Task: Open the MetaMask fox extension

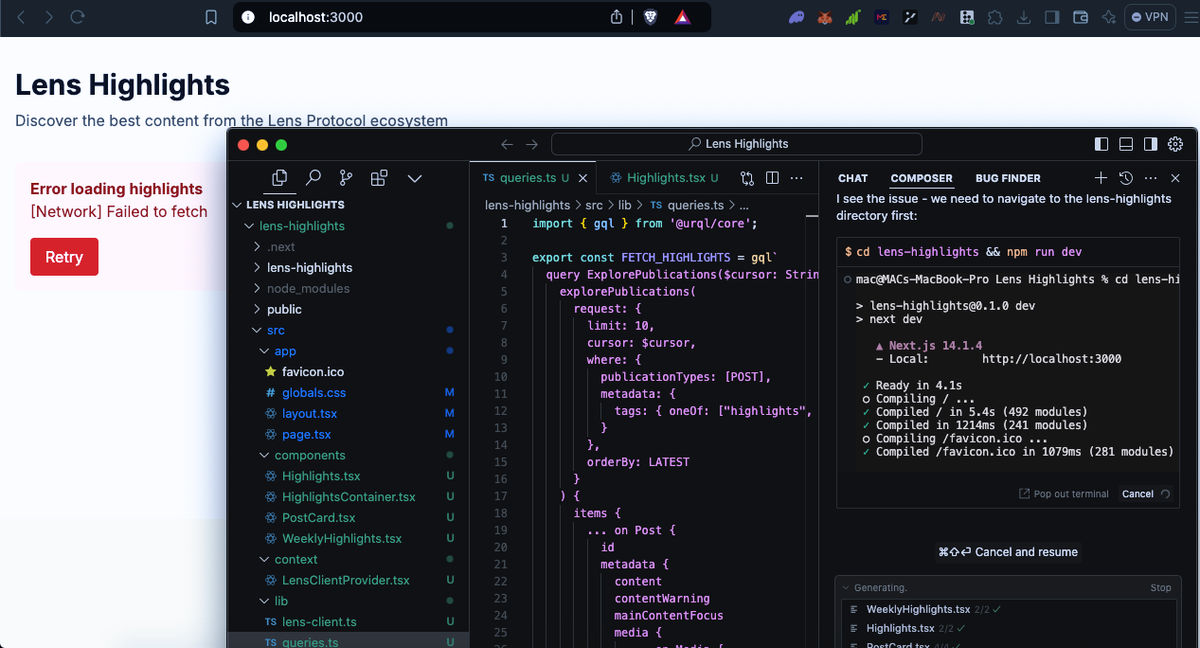Action: click(x=825, y=17)
